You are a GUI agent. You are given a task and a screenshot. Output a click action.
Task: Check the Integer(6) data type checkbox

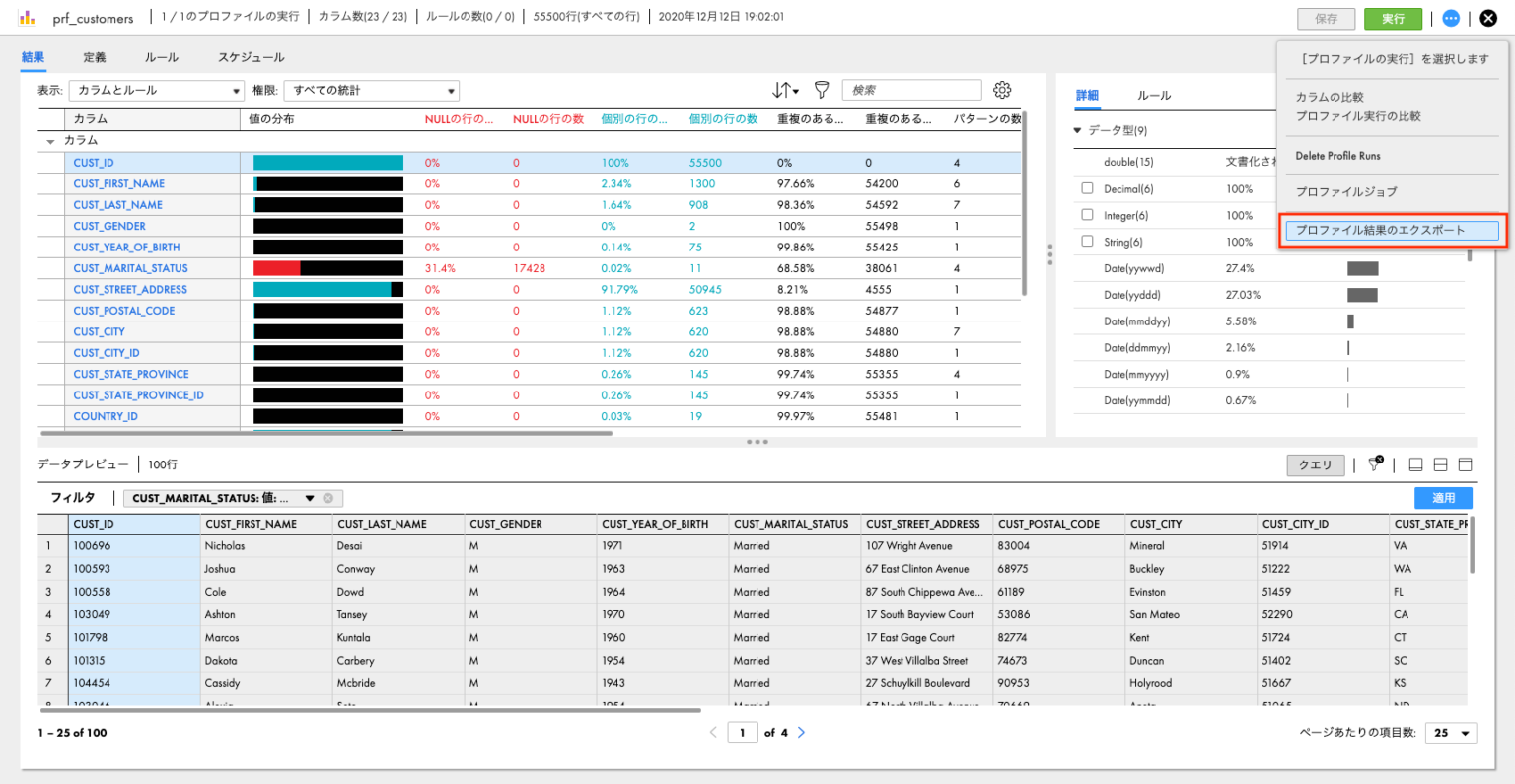coord(1088,215)
